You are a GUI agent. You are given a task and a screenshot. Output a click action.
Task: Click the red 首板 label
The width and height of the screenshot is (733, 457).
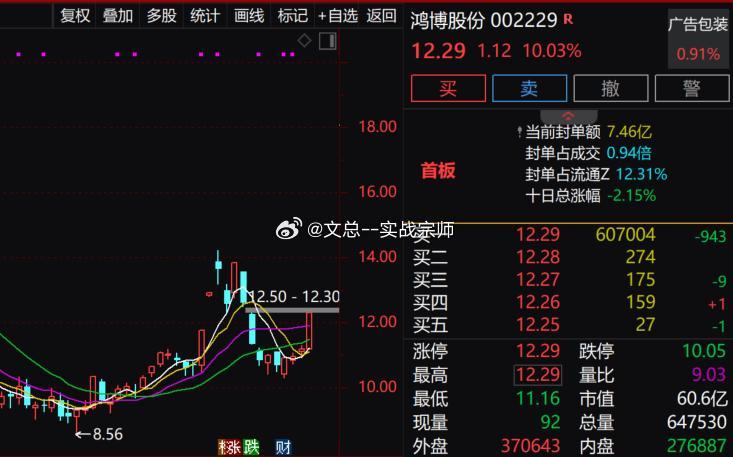pos(438,171)
